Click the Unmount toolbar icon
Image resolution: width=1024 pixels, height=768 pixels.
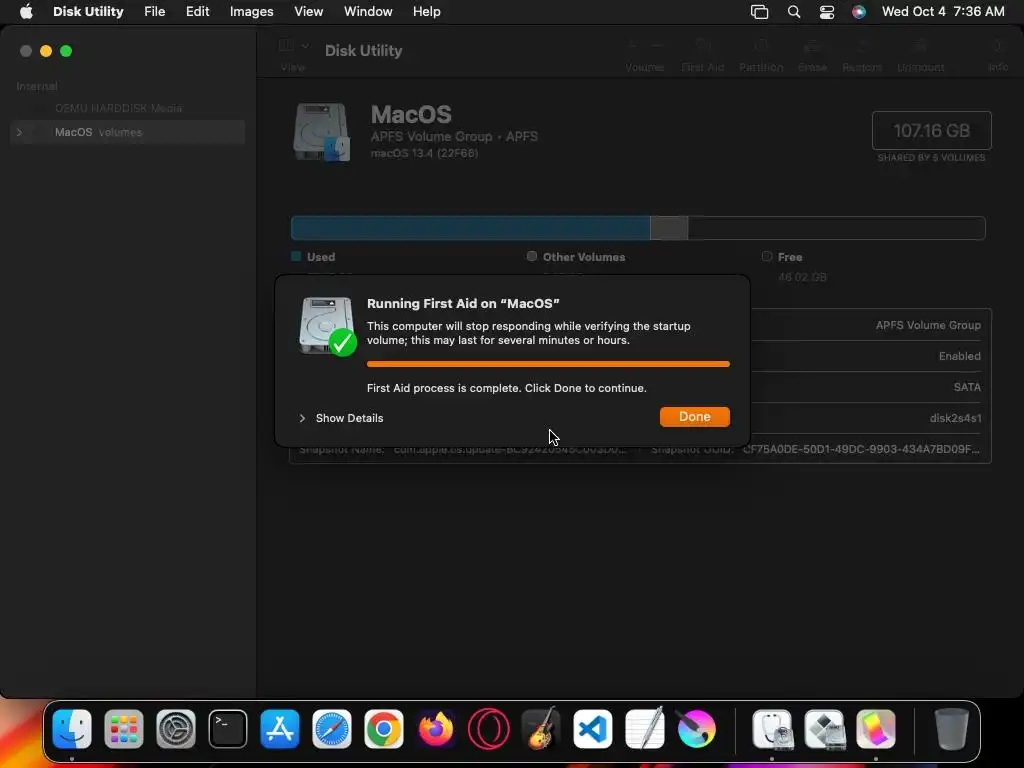coord(920,46)
